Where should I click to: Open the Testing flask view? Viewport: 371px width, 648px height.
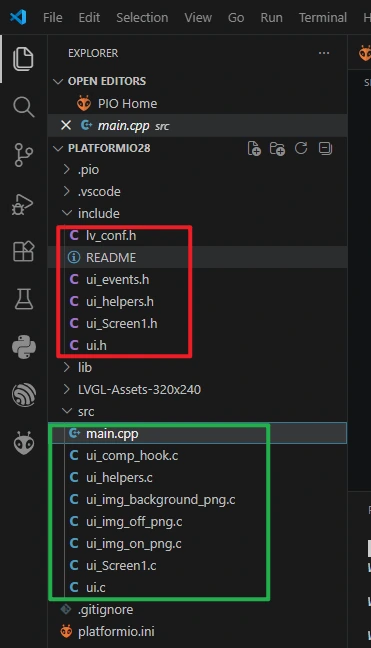pyautogui.click(x=24, y=299)
